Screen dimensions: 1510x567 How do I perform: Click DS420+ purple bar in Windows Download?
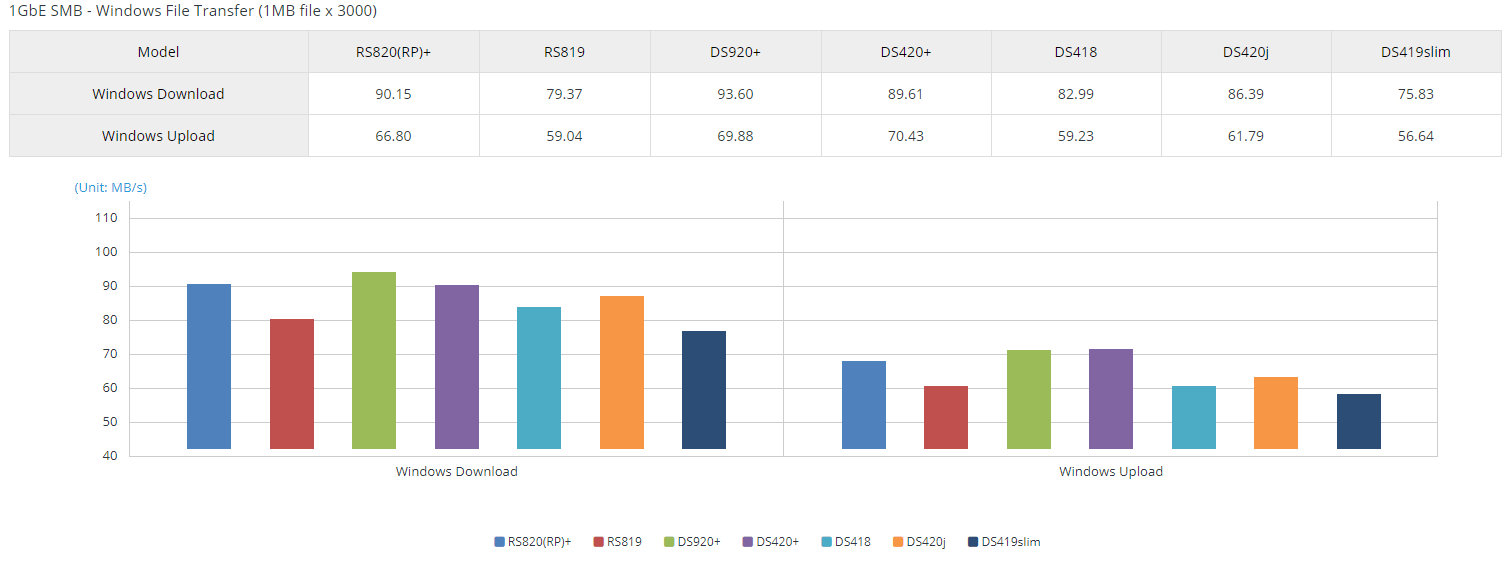pos(457,367)
